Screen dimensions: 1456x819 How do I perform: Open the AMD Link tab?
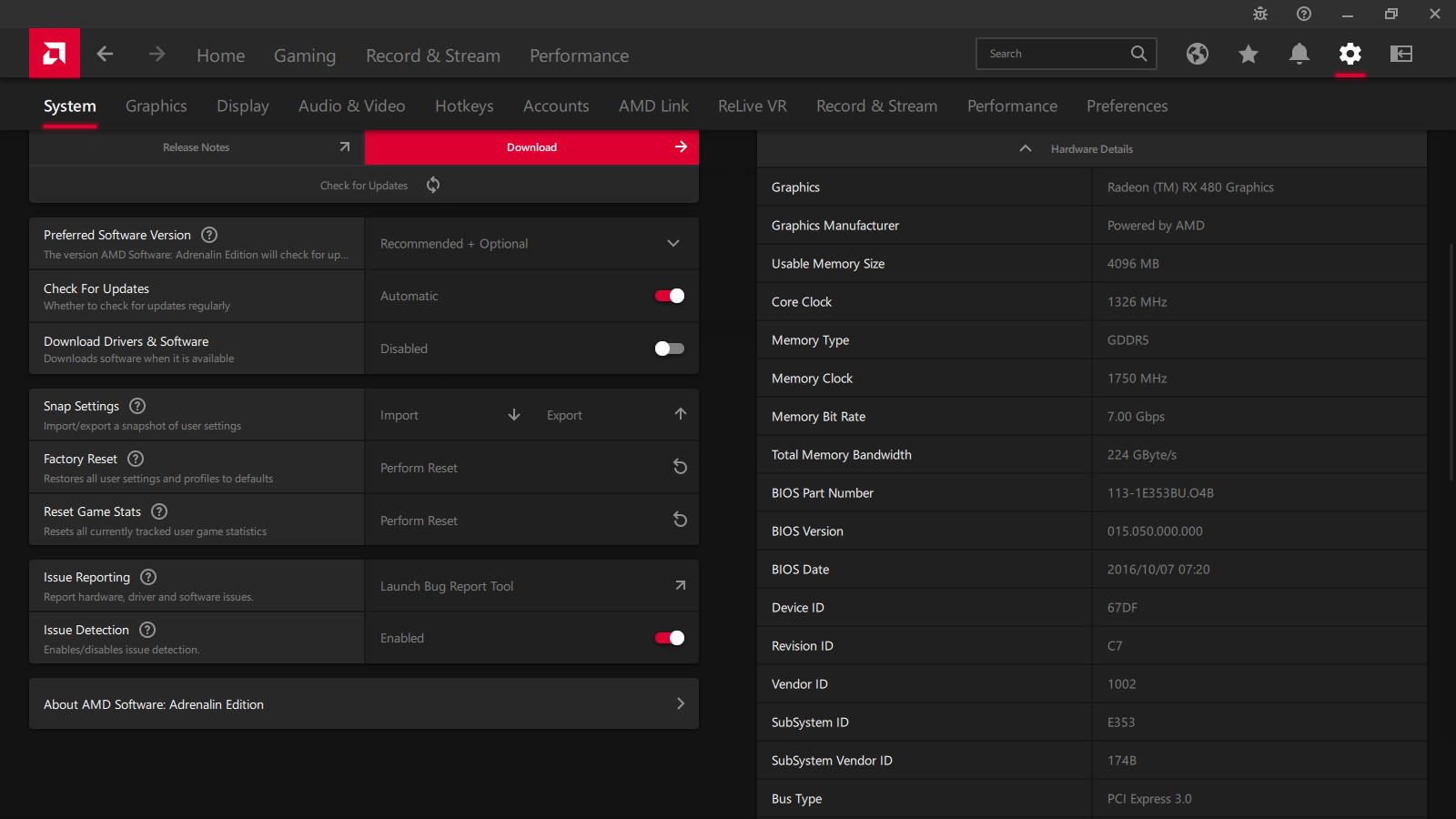coord(653,106)
